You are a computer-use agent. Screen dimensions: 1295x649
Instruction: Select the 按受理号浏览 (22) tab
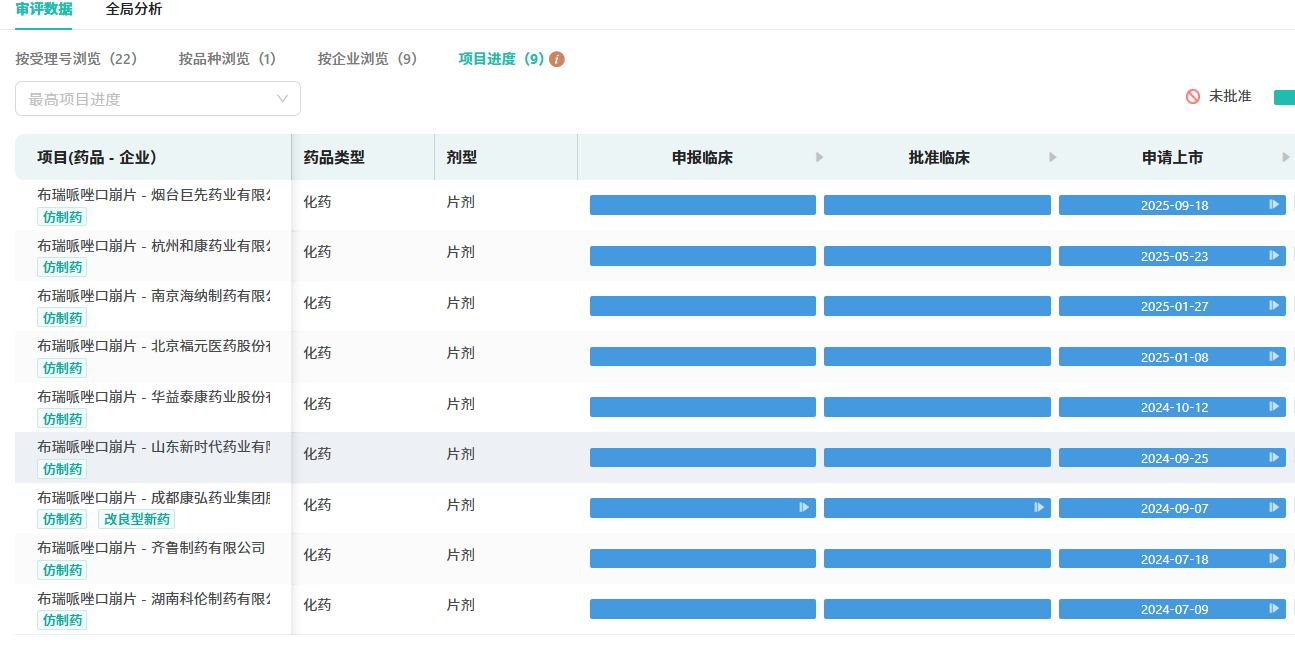tap(76, 59)
